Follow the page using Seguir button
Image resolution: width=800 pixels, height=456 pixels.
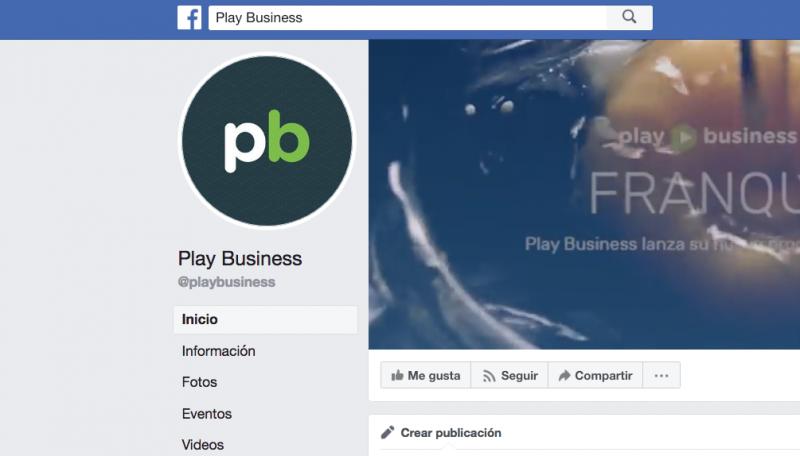(509, 375)
